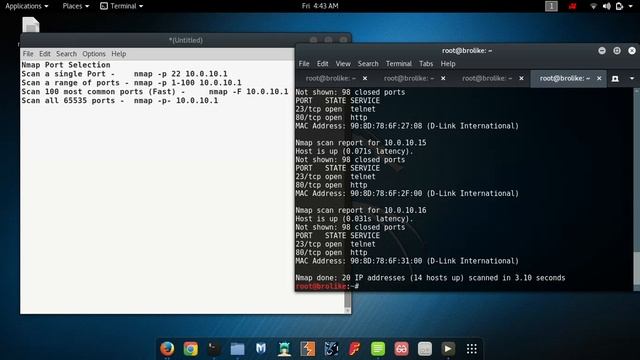This screenshot has width=640, height=360.
Task: Open the red F Faraday icon in dock
Action: 354,349
